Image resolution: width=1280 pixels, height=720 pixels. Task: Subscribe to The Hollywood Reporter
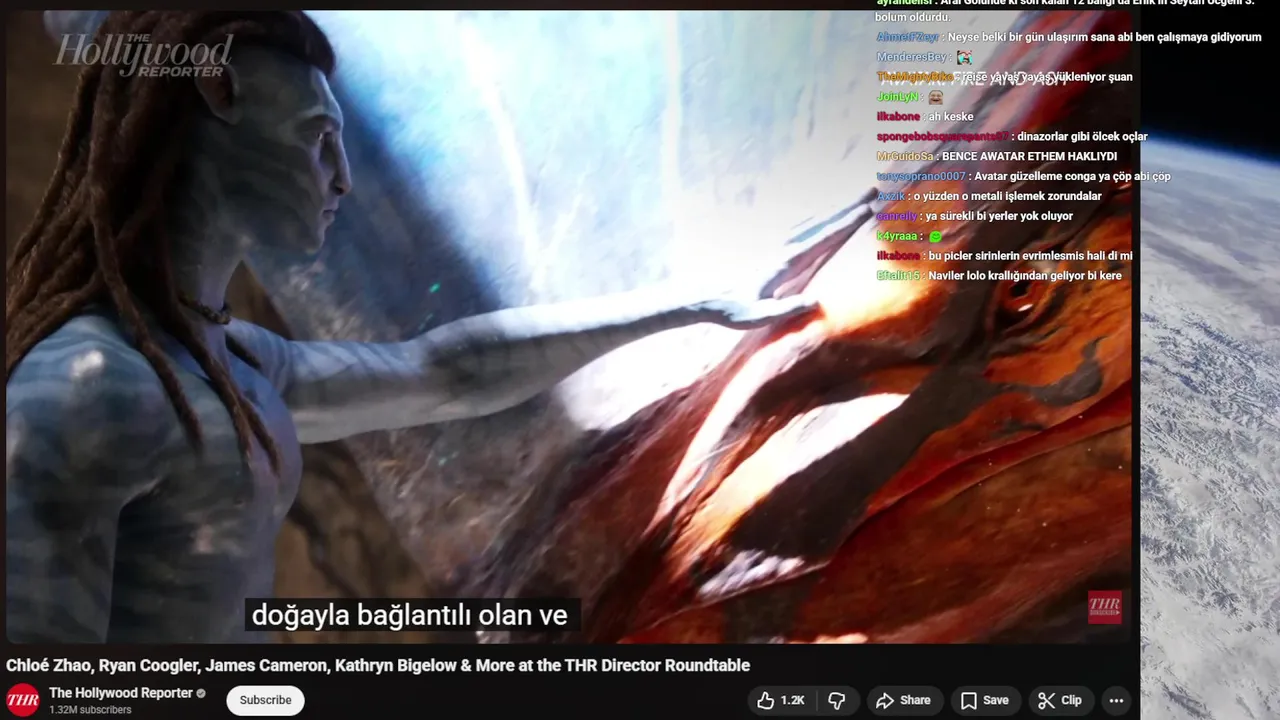[x=265, y=700]
